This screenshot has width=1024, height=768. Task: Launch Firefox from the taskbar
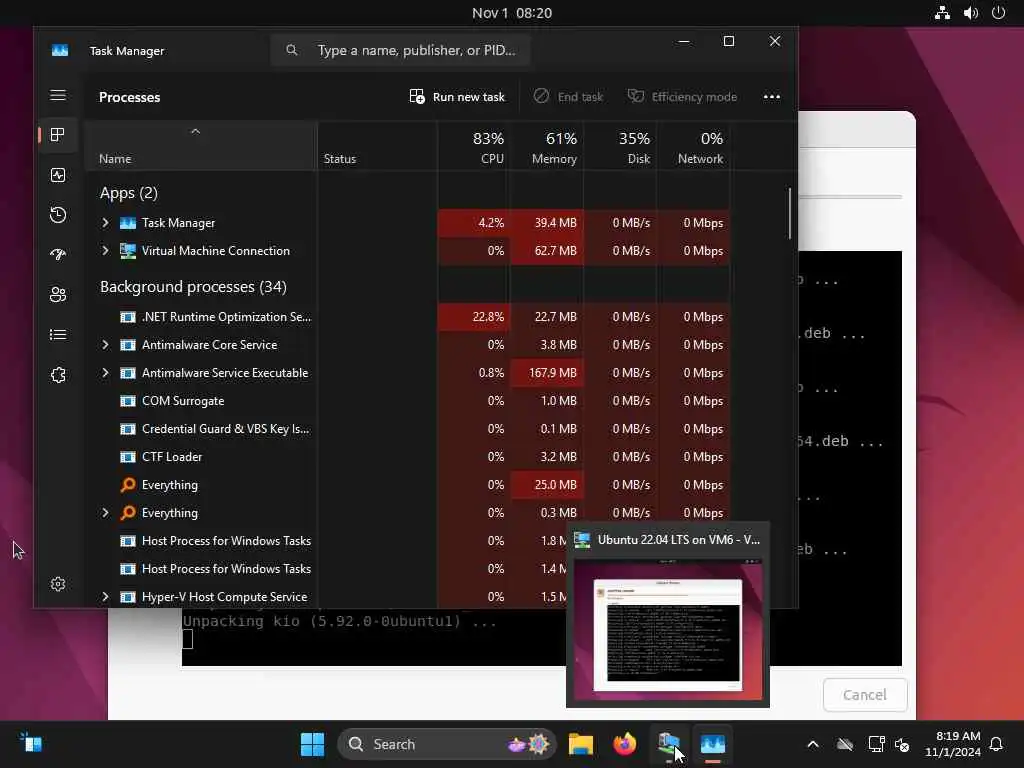[625, 744]
